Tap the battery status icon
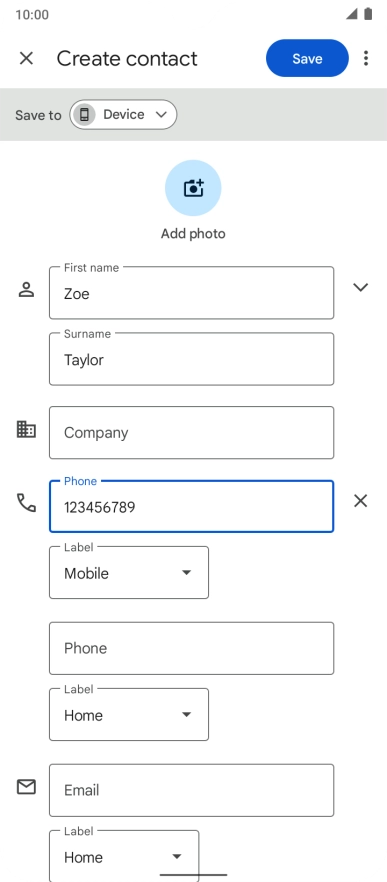Viewport: 387px width, 882px height. (368, 14)
